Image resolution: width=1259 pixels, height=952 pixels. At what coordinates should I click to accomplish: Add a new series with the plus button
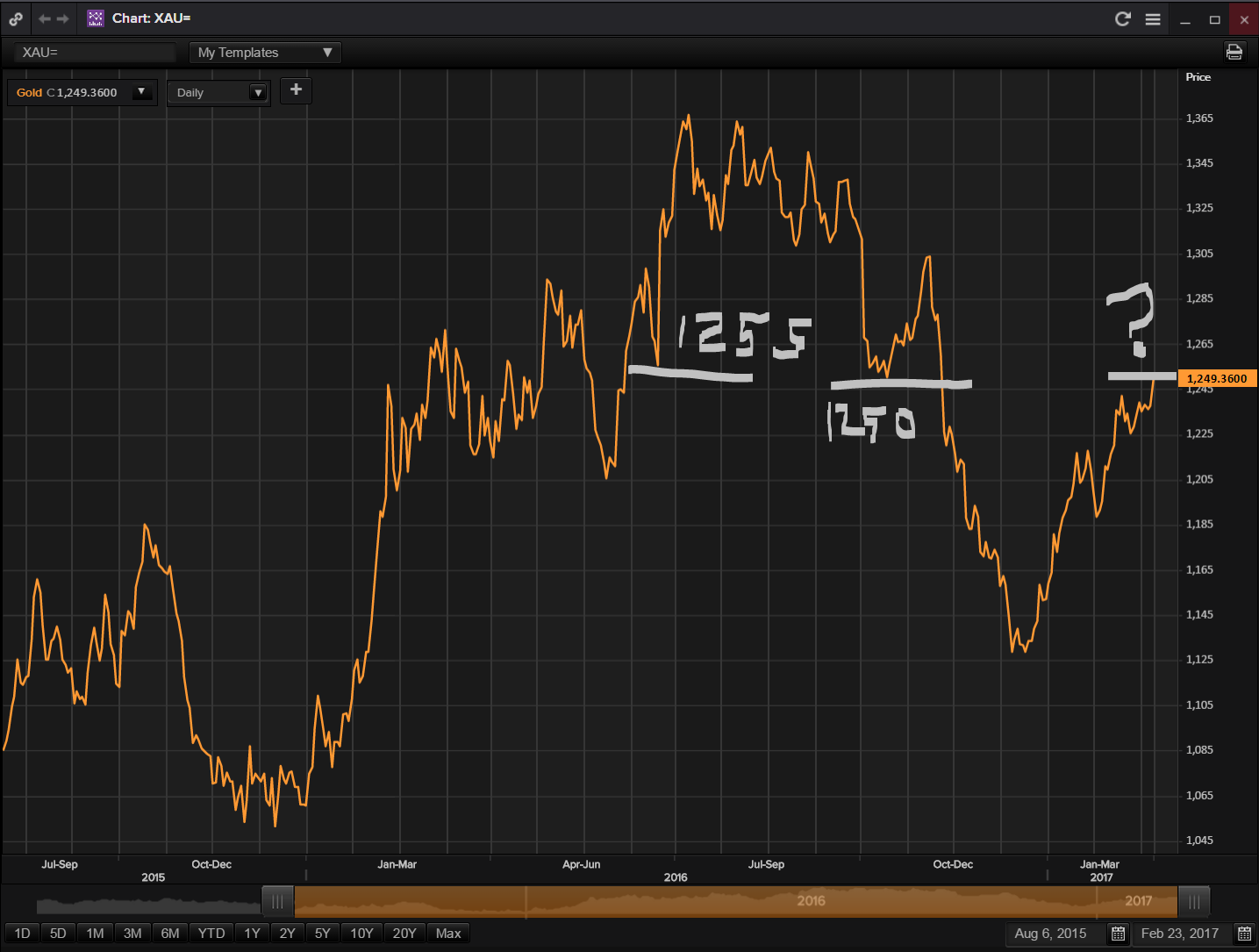click(296, 90)
